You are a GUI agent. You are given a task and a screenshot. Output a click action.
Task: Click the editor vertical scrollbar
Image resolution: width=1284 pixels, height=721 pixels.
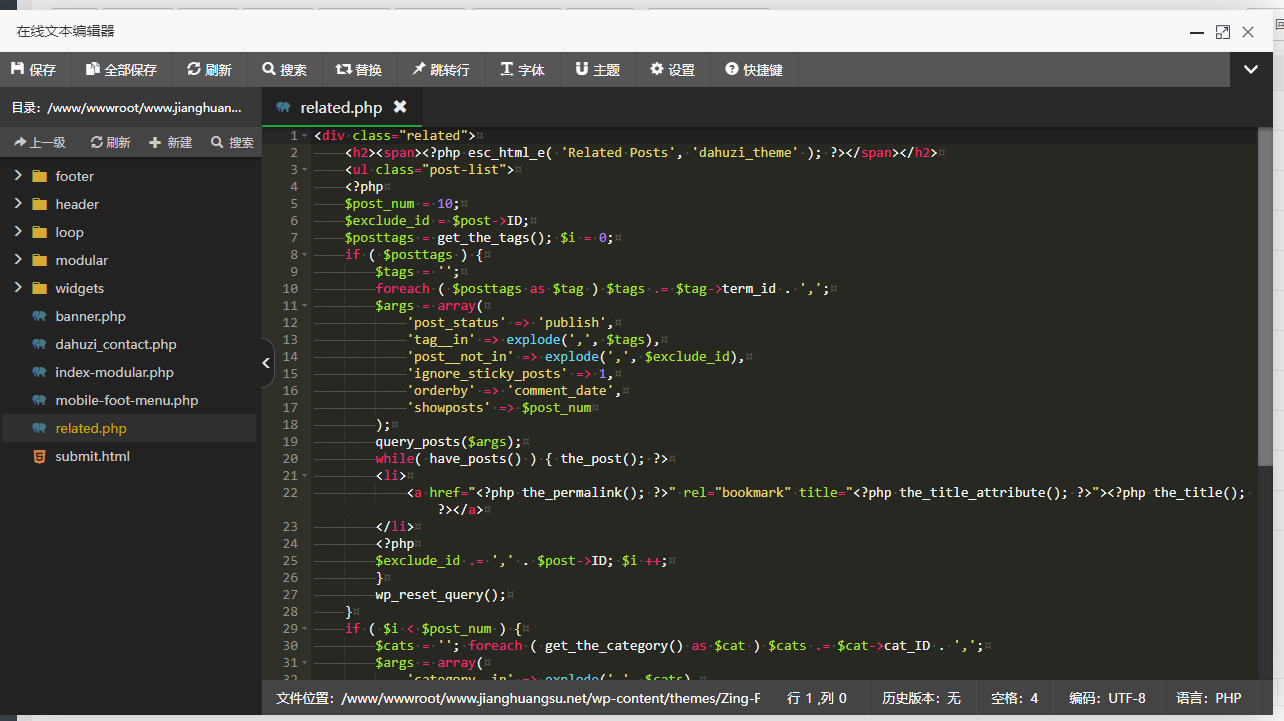1265,295
